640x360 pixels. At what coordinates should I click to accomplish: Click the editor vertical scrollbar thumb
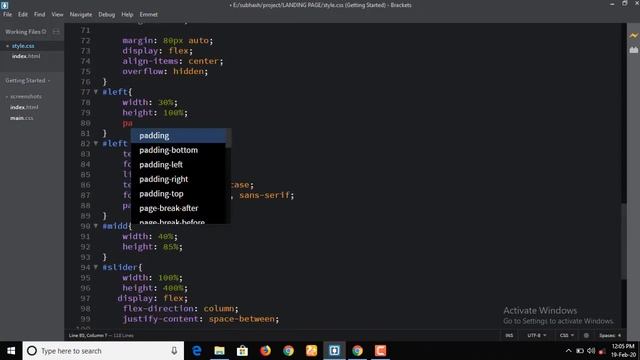point(623,241)
